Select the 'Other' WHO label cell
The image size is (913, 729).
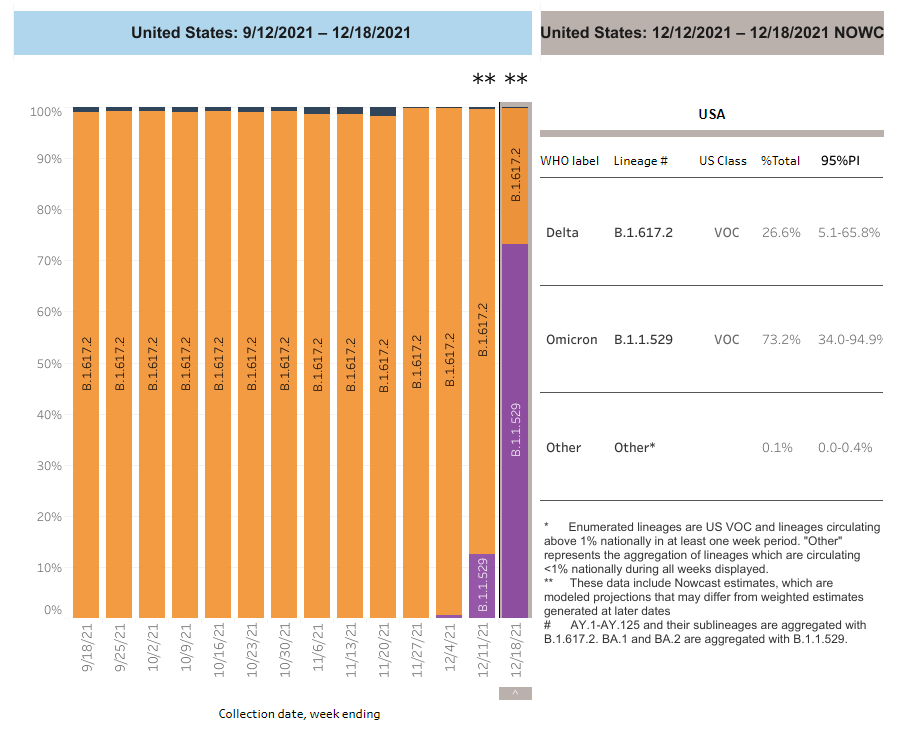[x=563, y=448]
